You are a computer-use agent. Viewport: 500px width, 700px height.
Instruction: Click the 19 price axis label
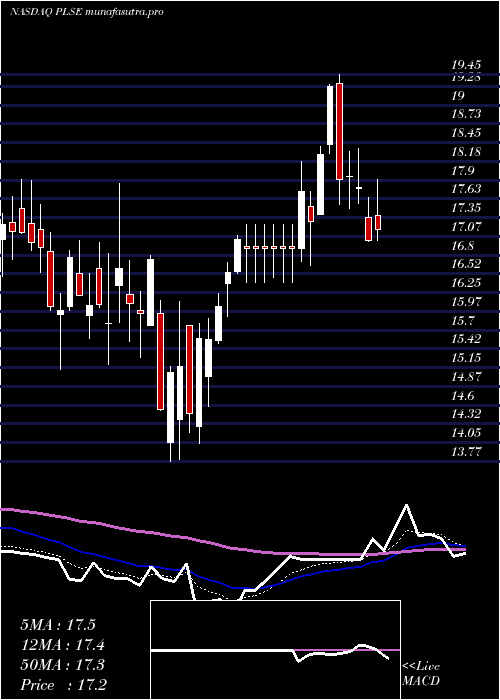(x=458, y=95)
